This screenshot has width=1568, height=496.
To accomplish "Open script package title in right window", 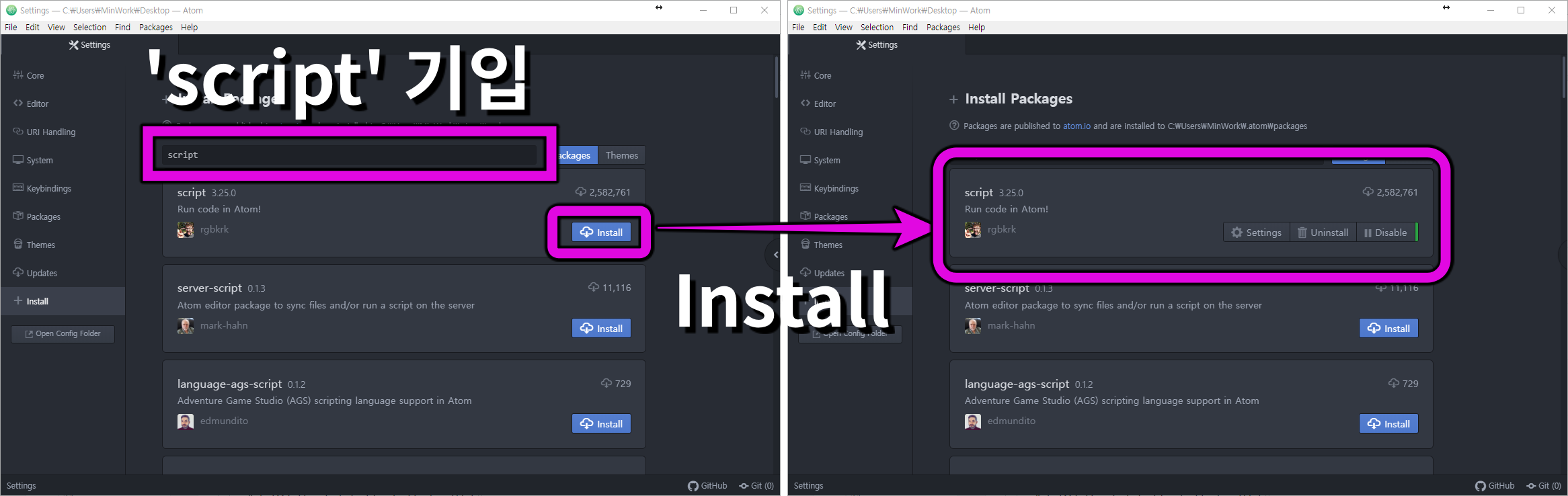I will click(979, 192).
